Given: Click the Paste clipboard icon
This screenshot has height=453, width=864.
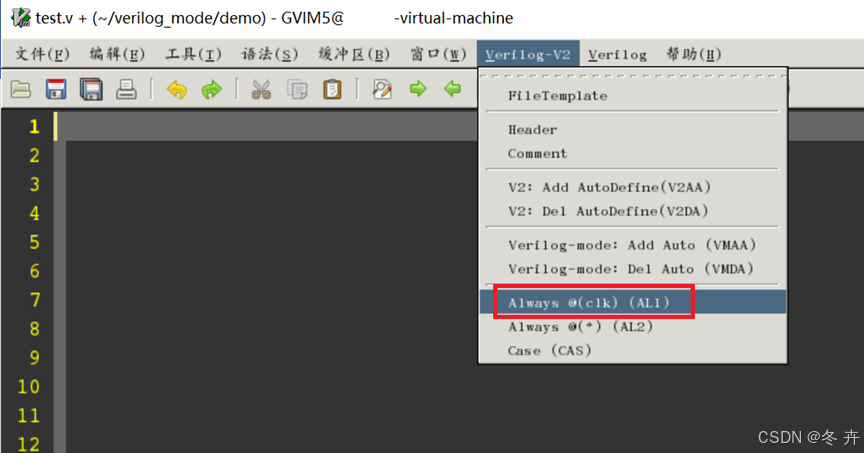Looking at the screenshot, I should point(332,89).
